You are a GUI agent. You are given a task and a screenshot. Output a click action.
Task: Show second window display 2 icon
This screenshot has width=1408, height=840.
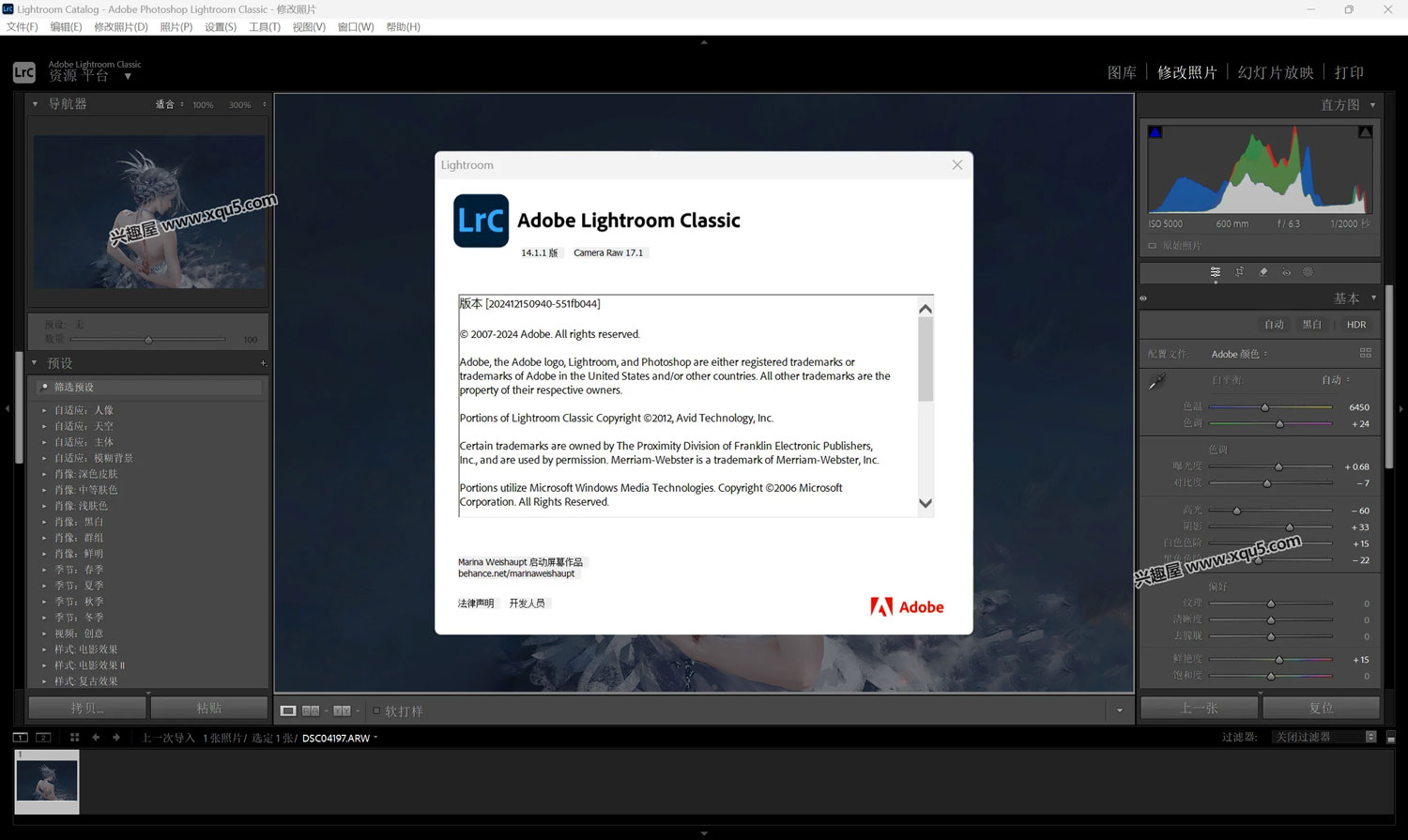43,738
